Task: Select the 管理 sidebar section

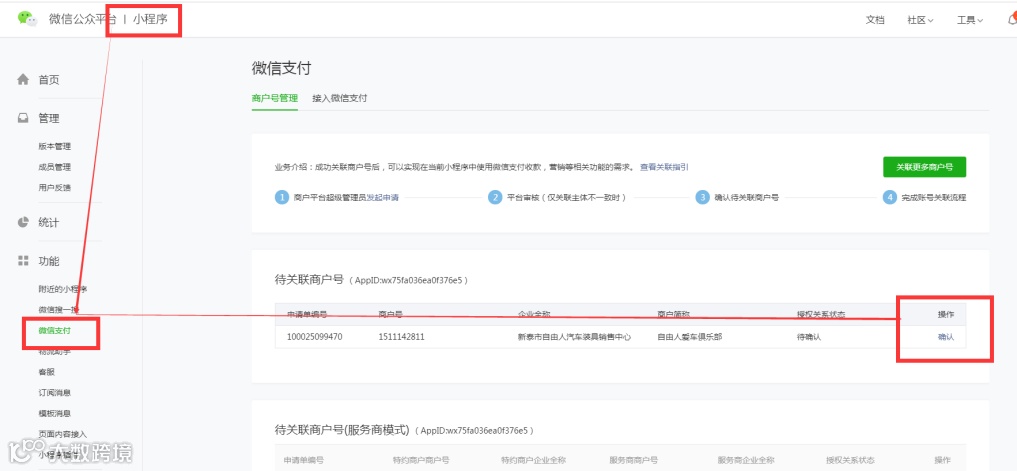Action: [x=49, y=118]
